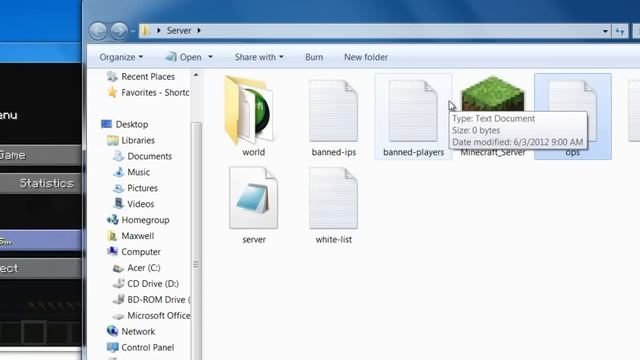
Task: Expand the arrow before Server breadcrumb
Action: [x=158, y=31]
